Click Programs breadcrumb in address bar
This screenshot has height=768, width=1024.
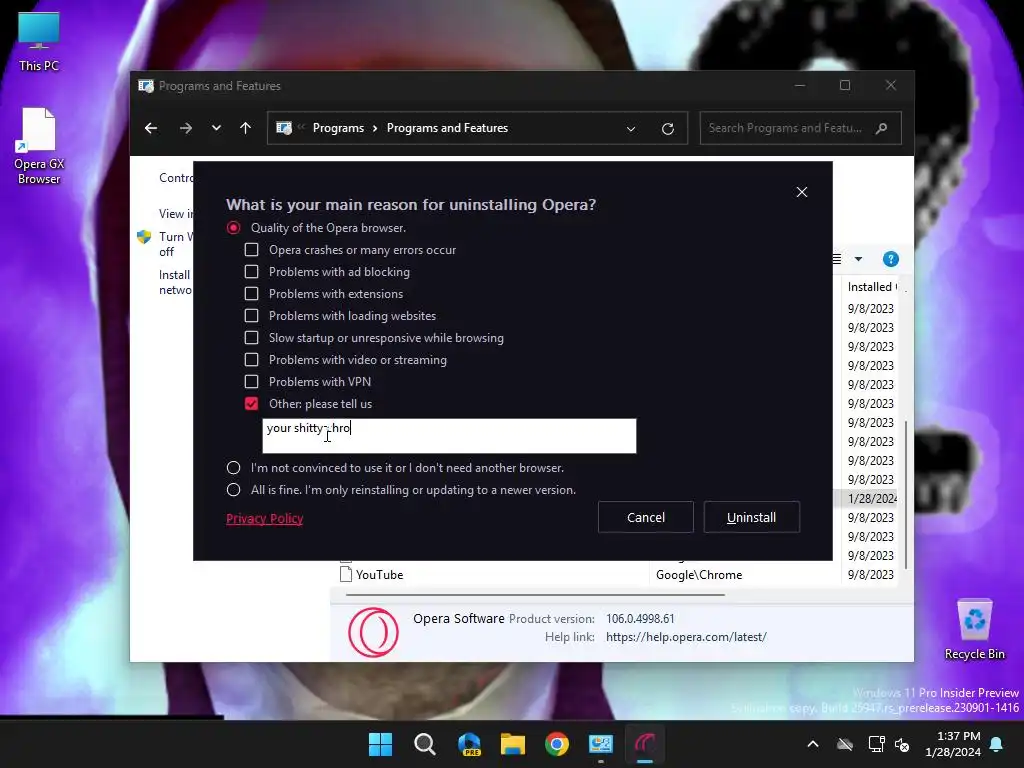(338, 128)
